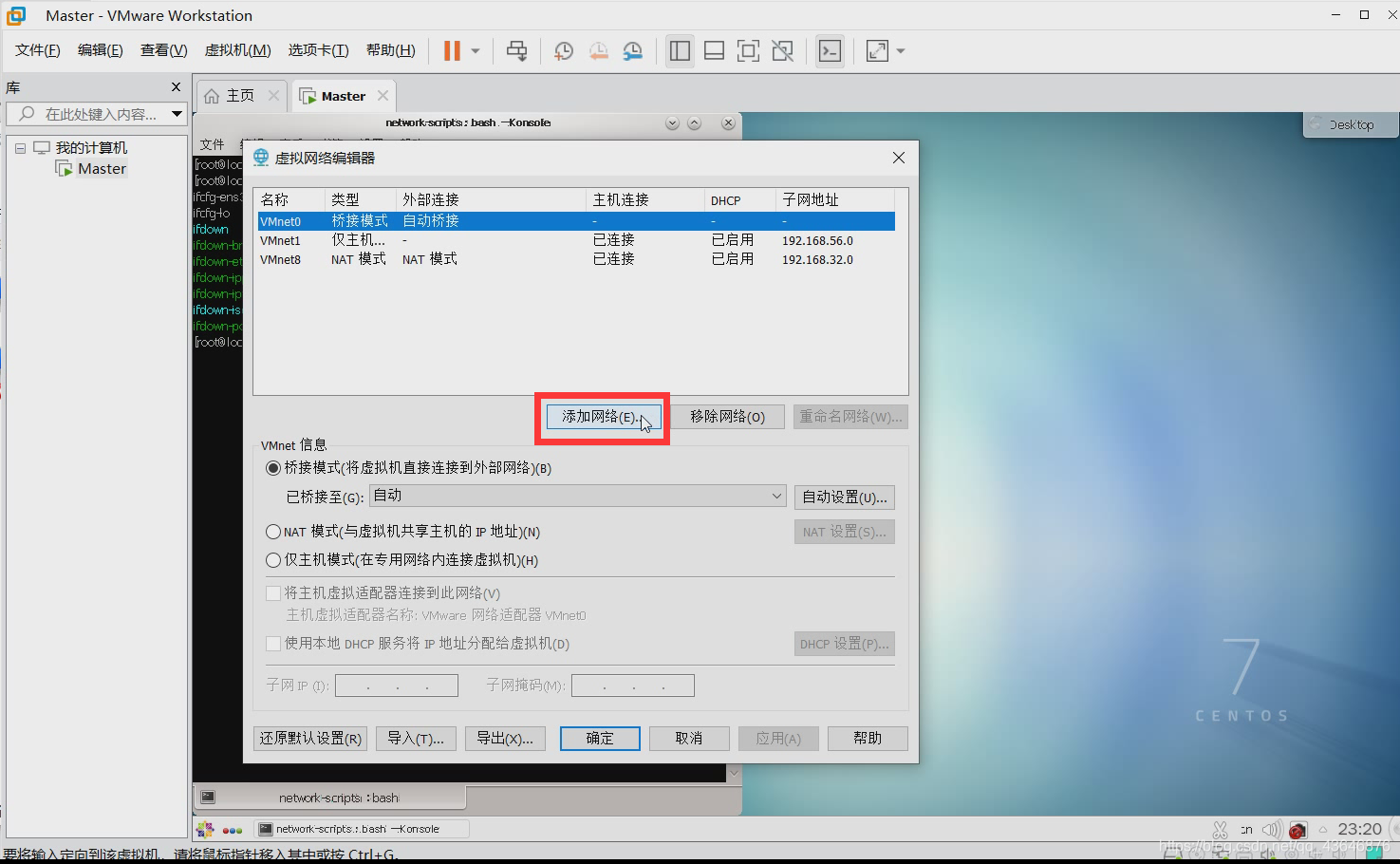
Task: Open the Konsole 文件 menu
Action: pos(213,144)
